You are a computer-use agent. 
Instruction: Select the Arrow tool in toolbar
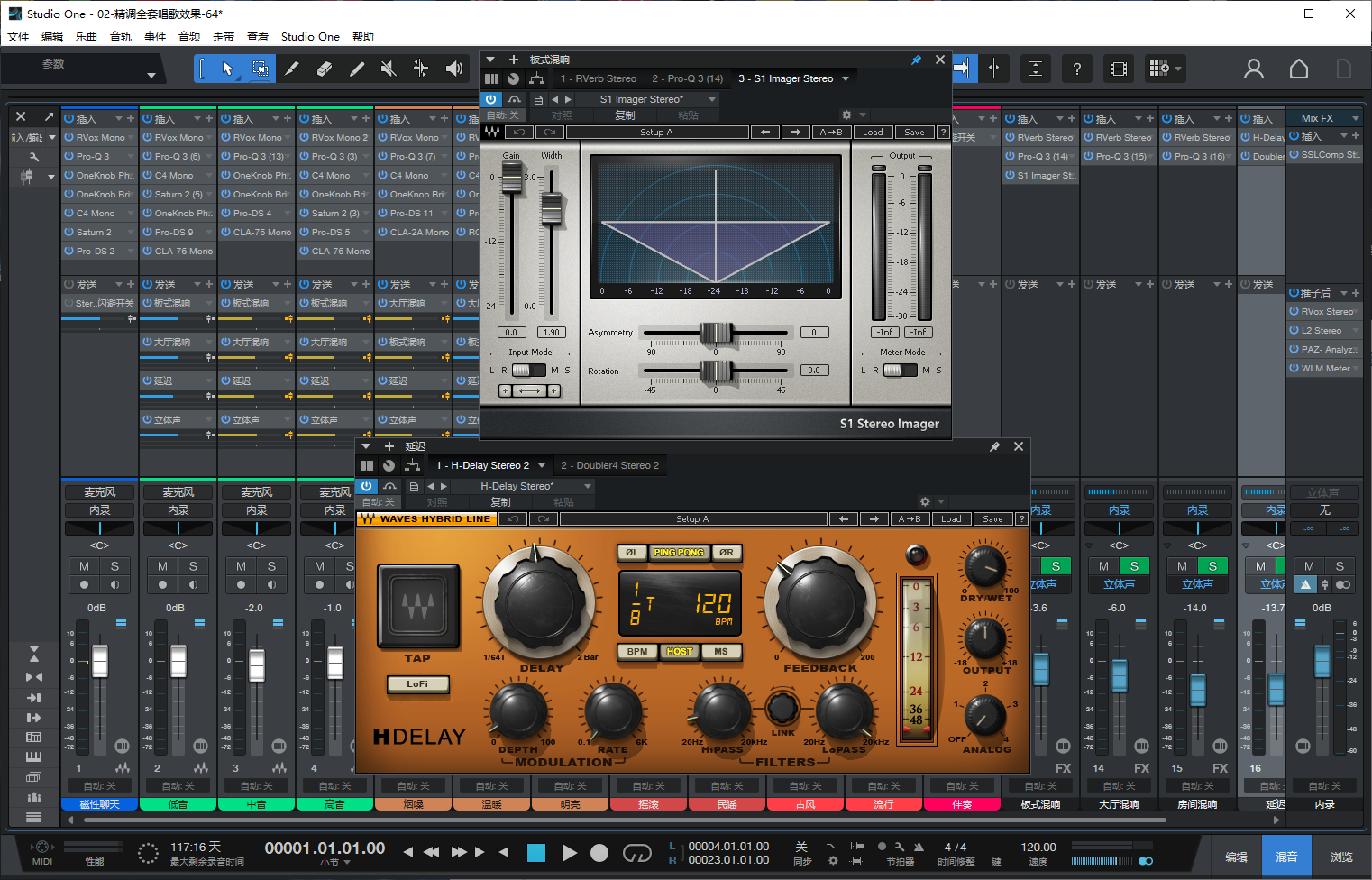tap(227, 69)
